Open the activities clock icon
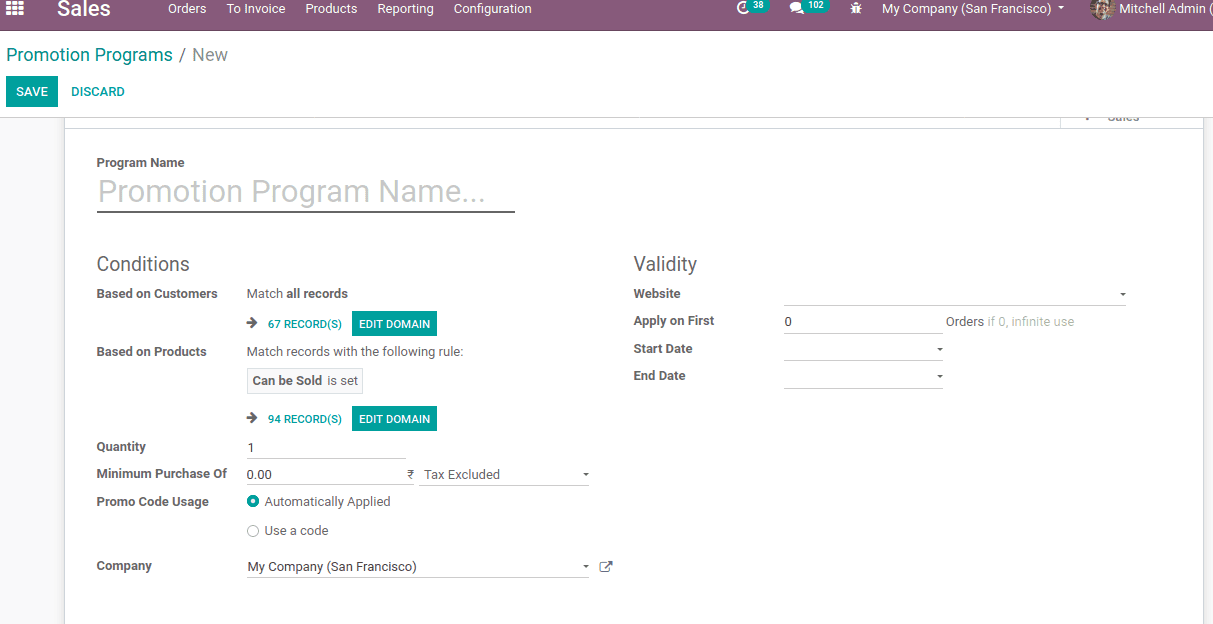Viewport: 1213px width, 624px height. (743, 8)
